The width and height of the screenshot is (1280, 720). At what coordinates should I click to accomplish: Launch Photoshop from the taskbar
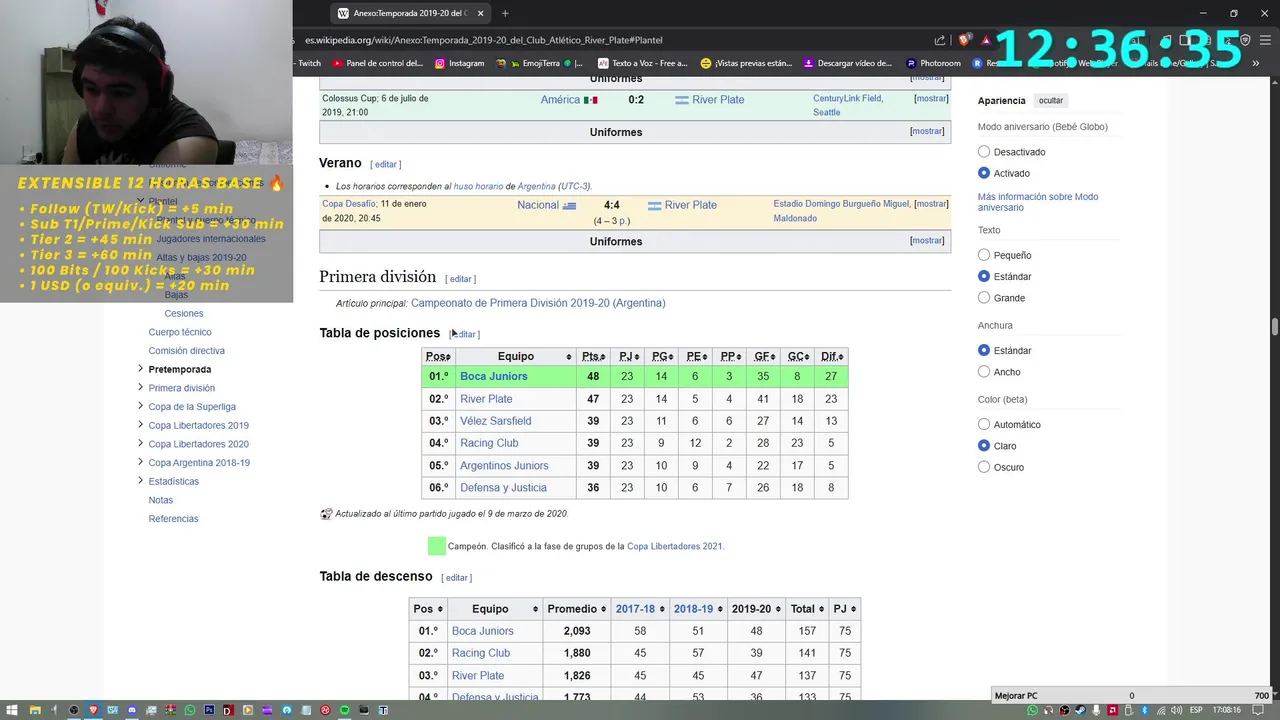pyautogui.click(x=209, y=710)
